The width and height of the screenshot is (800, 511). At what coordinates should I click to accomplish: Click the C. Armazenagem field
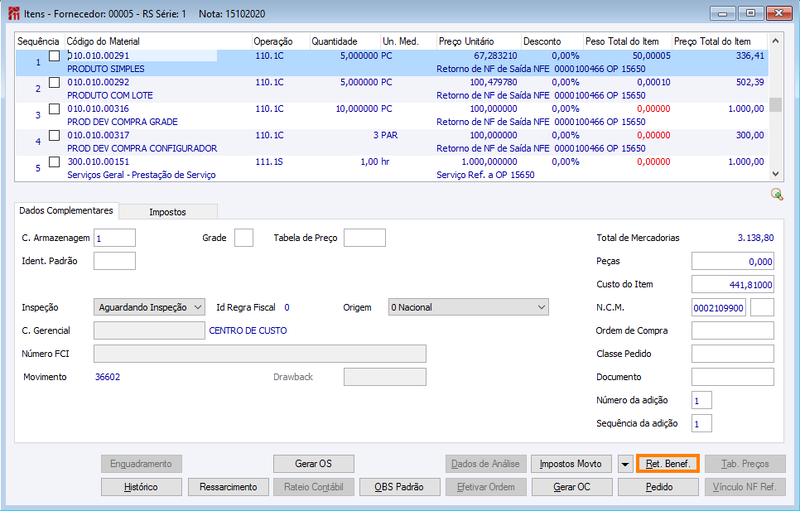[114, 238]
